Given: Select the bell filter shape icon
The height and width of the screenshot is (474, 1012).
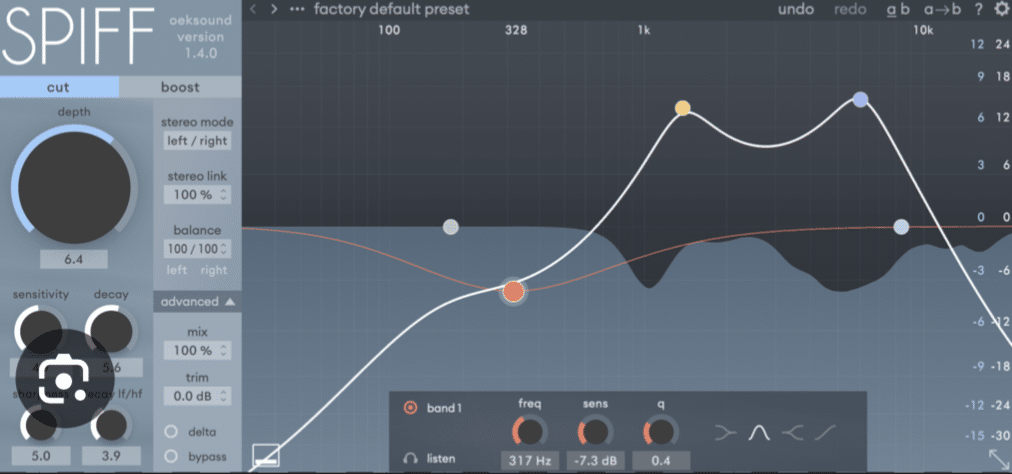Looking at the screenshot, I should point(760,433).
